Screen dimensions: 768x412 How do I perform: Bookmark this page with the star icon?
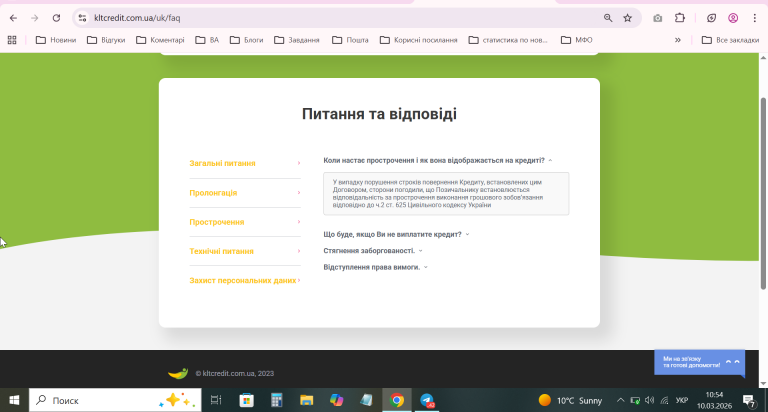pyautogui.click(x=627, y=18)
